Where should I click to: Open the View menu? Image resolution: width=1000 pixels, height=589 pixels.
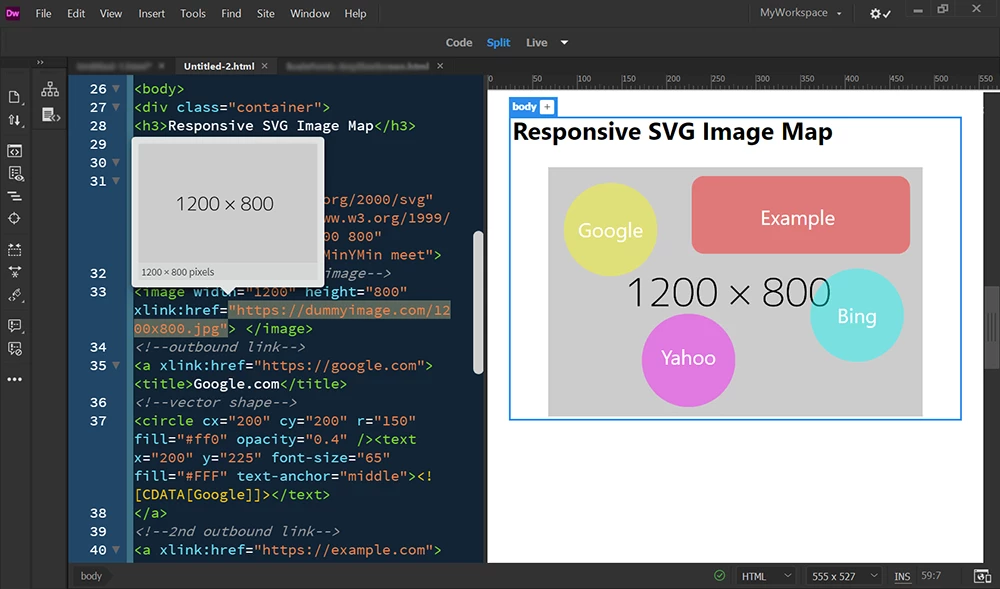(110, 13)
